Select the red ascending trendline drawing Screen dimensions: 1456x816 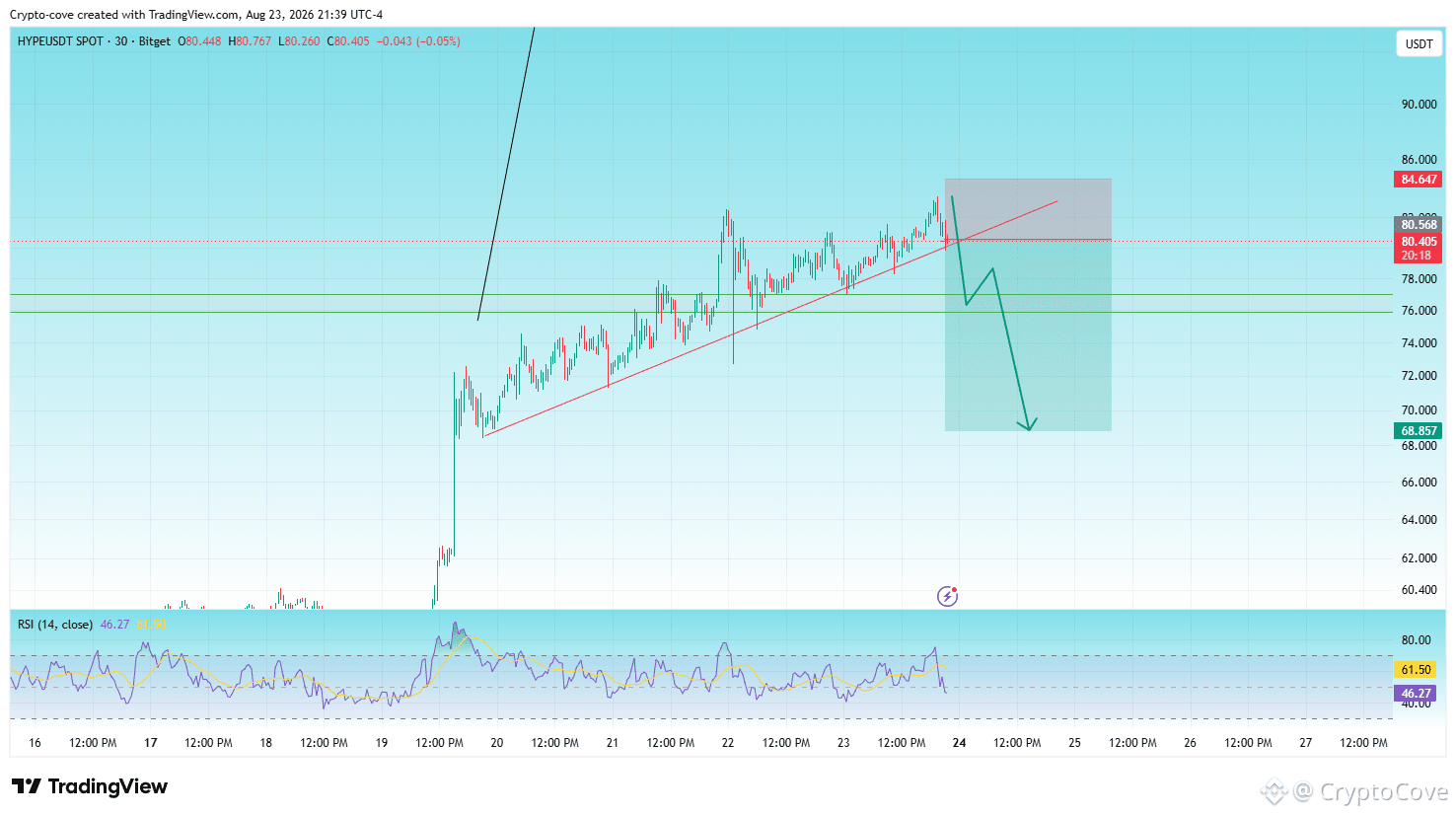(770, 319)
